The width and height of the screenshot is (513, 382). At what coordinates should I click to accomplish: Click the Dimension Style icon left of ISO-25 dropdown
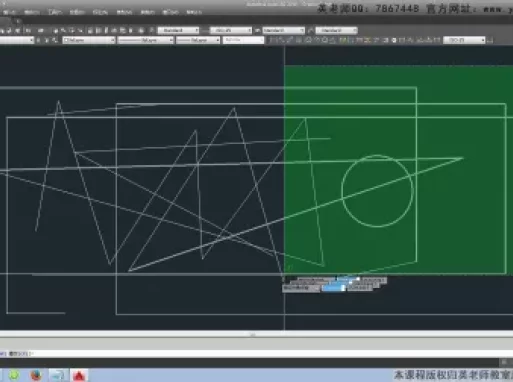click(x=205, y=30)
